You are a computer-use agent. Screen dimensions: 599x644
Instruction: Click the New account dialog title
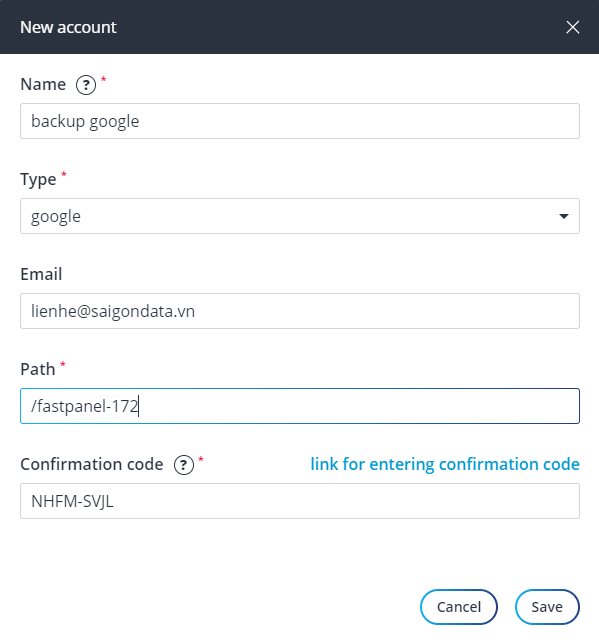[68, 27]
